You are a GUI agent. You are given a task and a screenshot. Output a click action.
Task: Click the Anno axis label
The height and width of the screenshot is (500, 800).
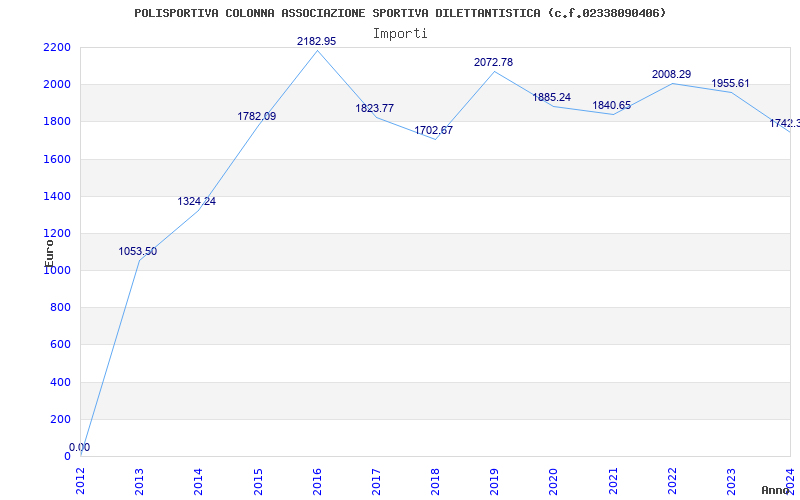776,490
